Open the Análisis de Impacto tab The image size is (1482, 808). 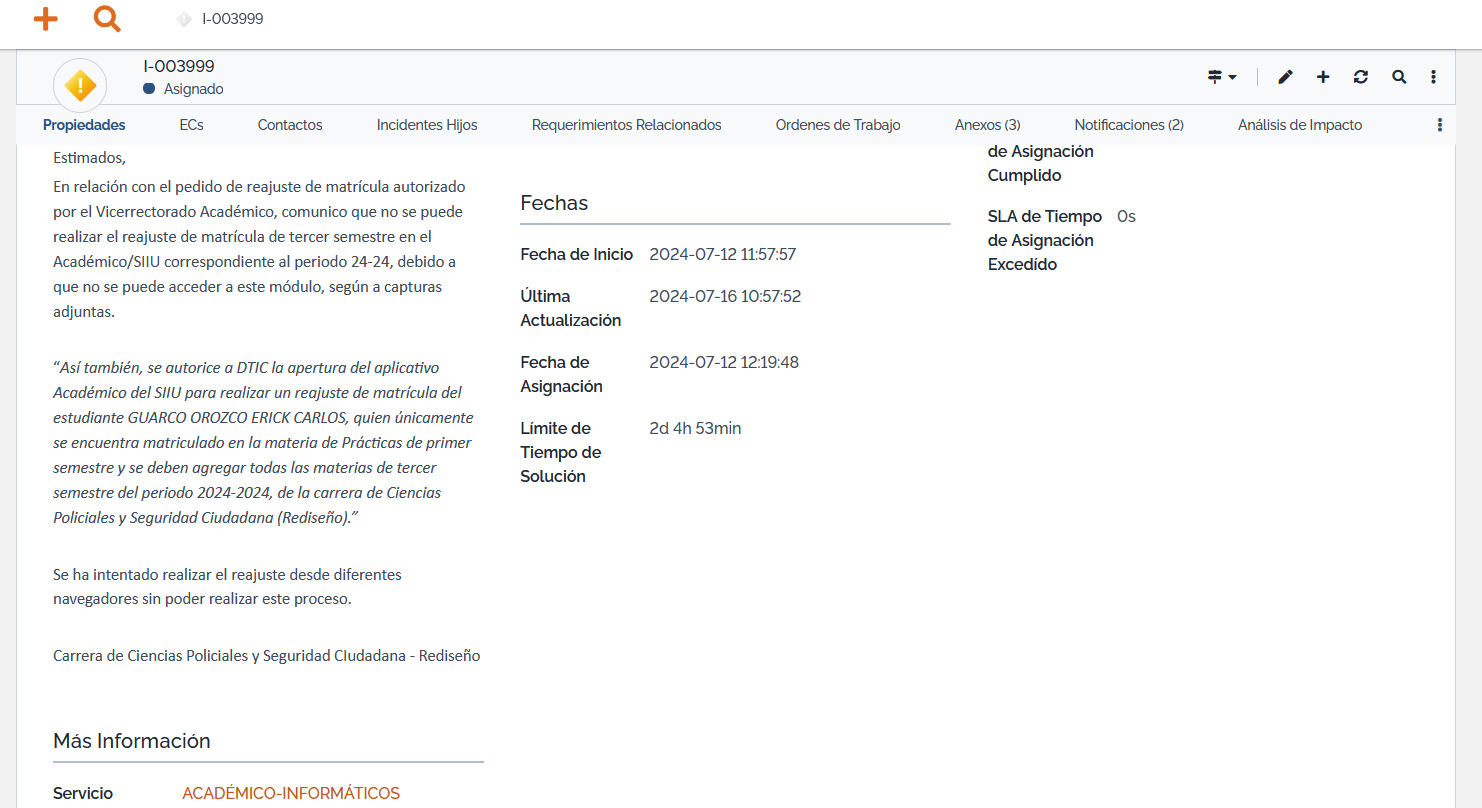1299,125
